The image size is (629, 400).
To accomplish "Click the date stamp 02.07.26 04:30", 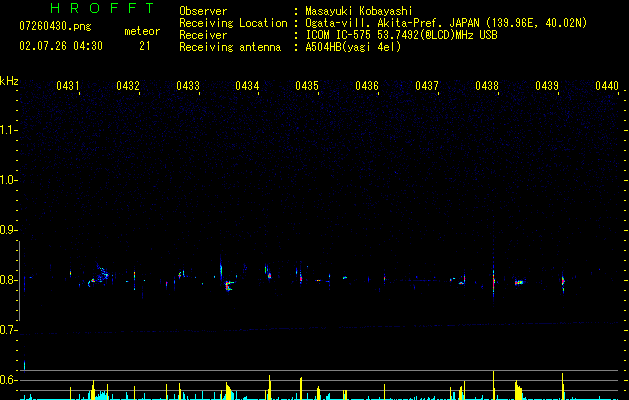I will click(61, 46).
